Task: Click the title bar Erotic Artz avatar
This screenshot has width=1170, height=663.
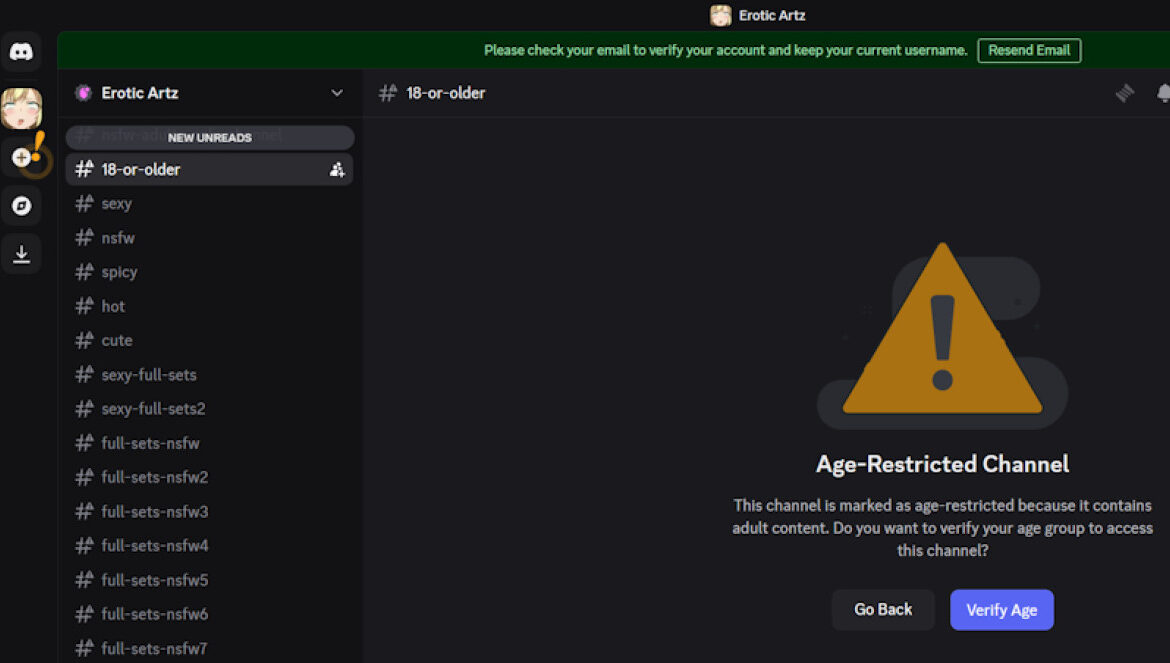Action: tap(721, 16)
